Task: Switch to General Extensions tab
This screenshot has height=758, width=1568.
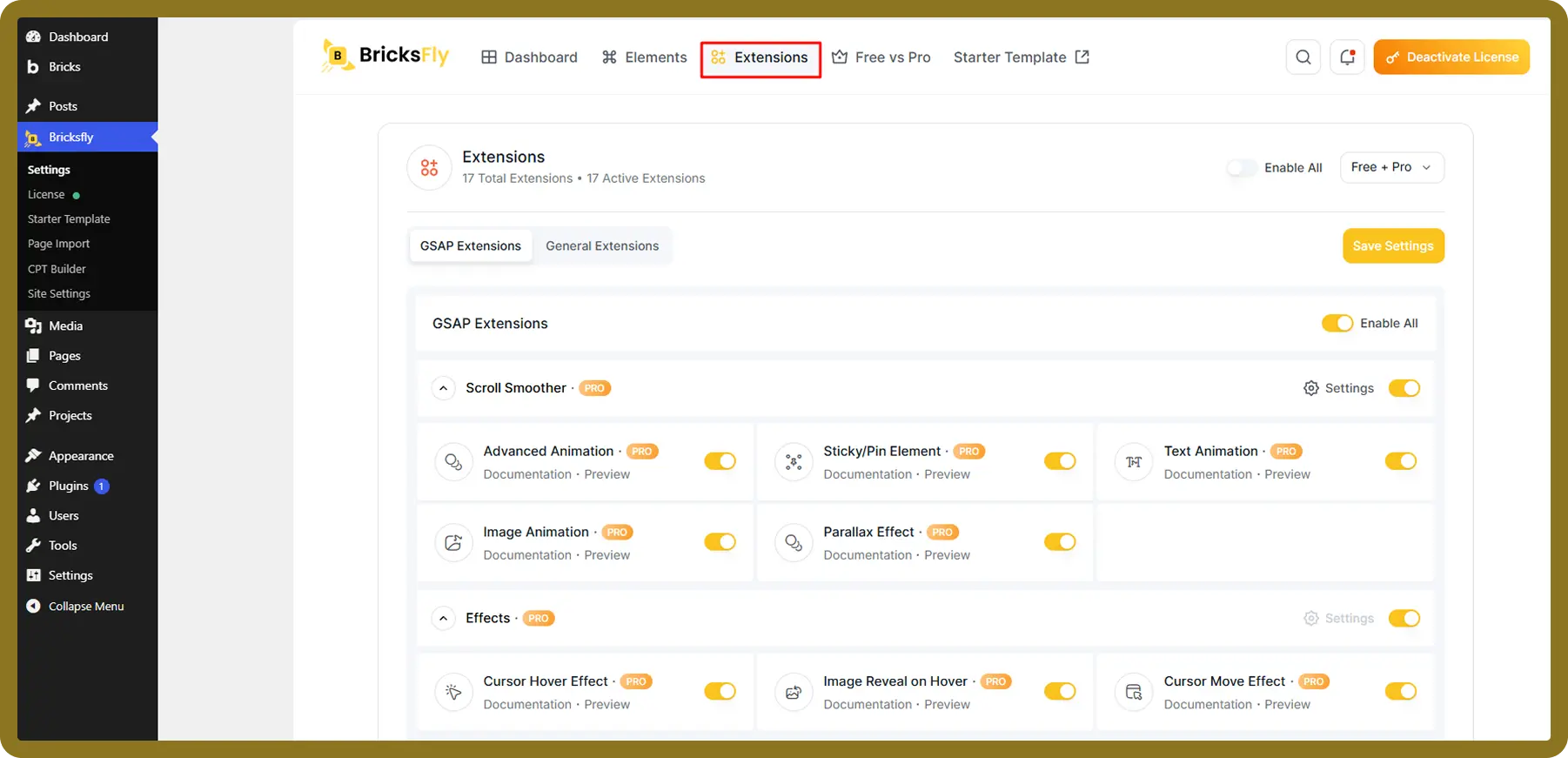Action: [602, 246]
